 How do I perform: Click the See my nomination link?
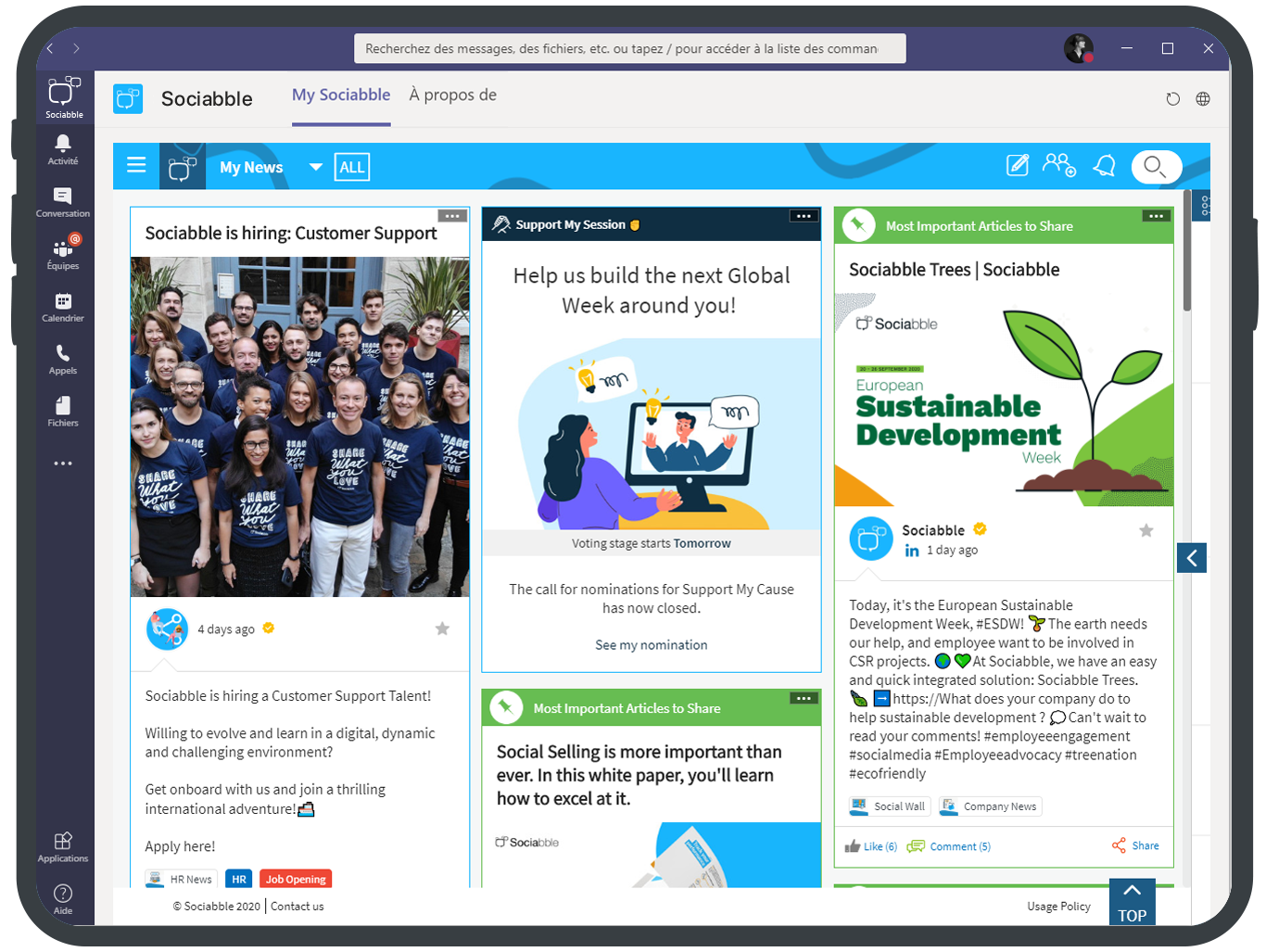click(652, 645)
